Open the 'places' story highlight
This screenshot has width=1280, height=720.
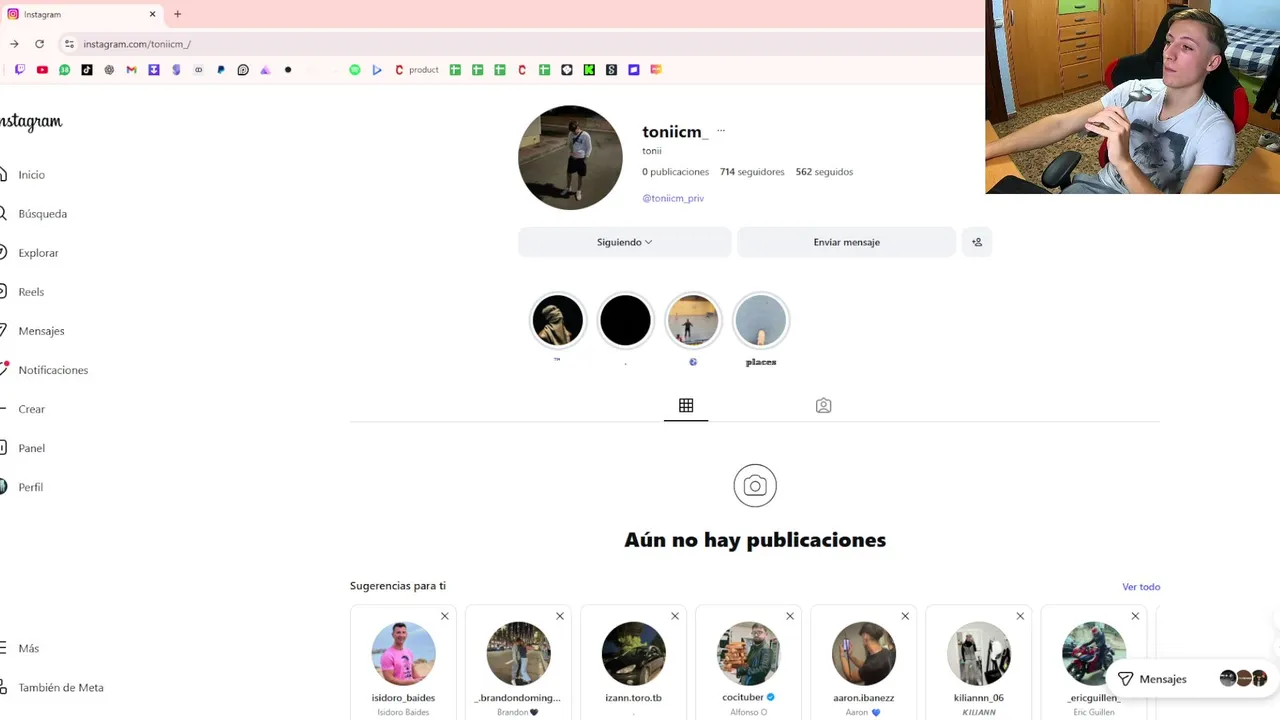[761, 320]
